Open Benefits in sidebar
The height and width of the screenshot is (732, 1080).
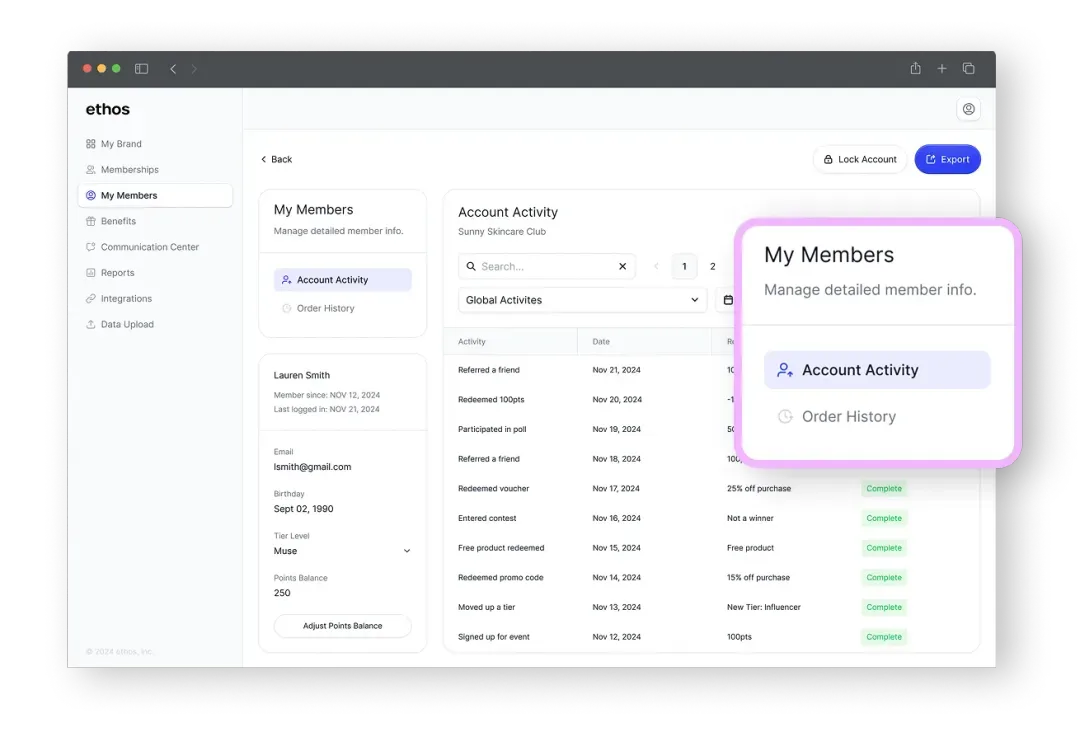(x=118, y=221)
